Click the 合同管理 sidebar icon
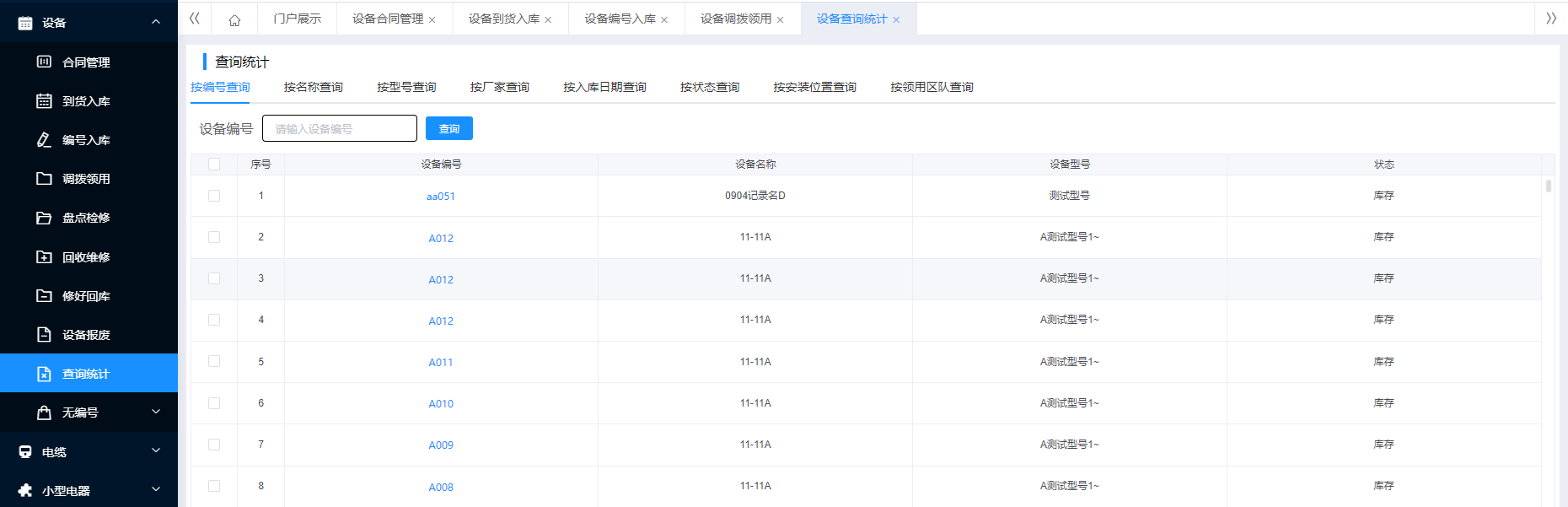This screenshot has height=507, width=1568. 44,62
